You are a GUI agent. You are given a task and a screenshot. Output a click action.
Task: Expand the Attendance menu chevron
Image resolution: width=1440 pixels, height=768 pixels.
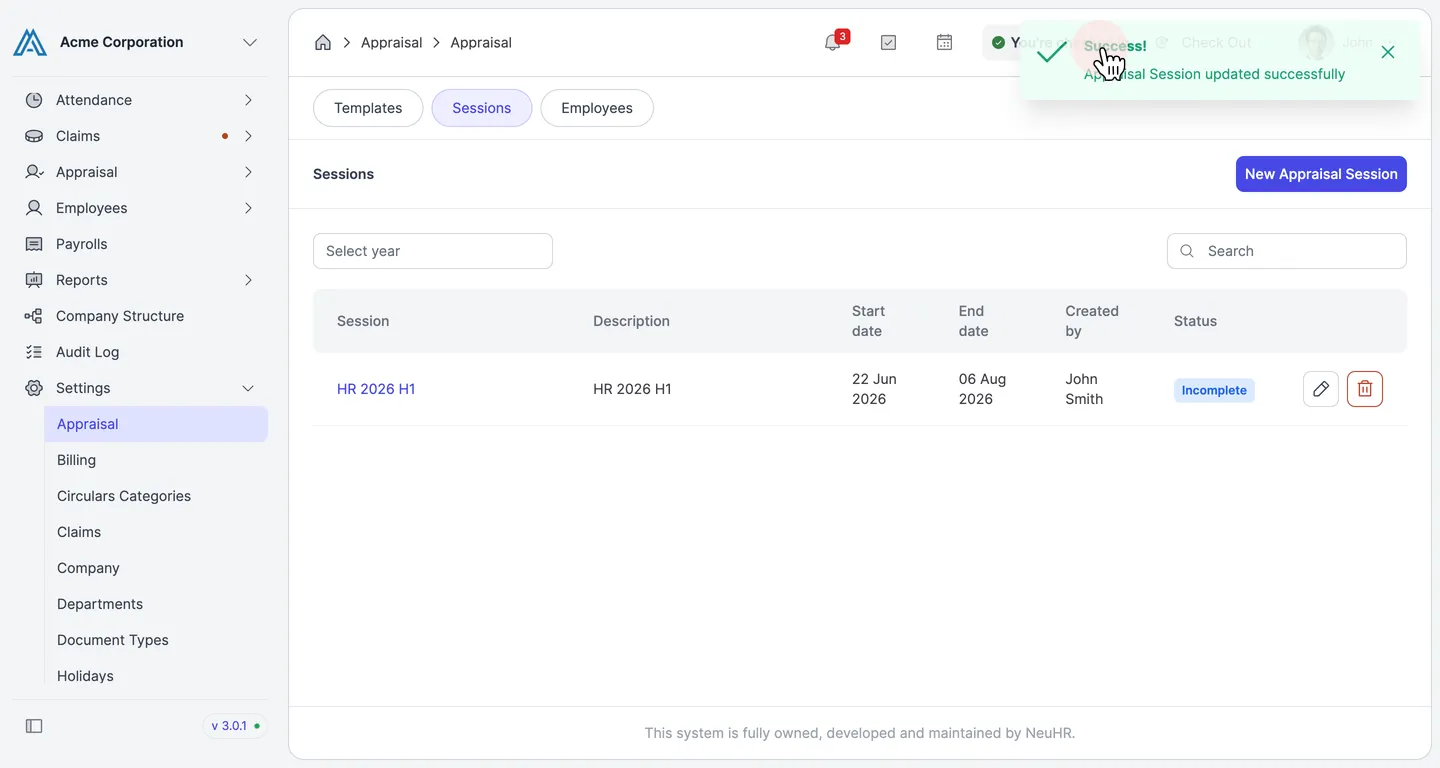tap(248, 100)
